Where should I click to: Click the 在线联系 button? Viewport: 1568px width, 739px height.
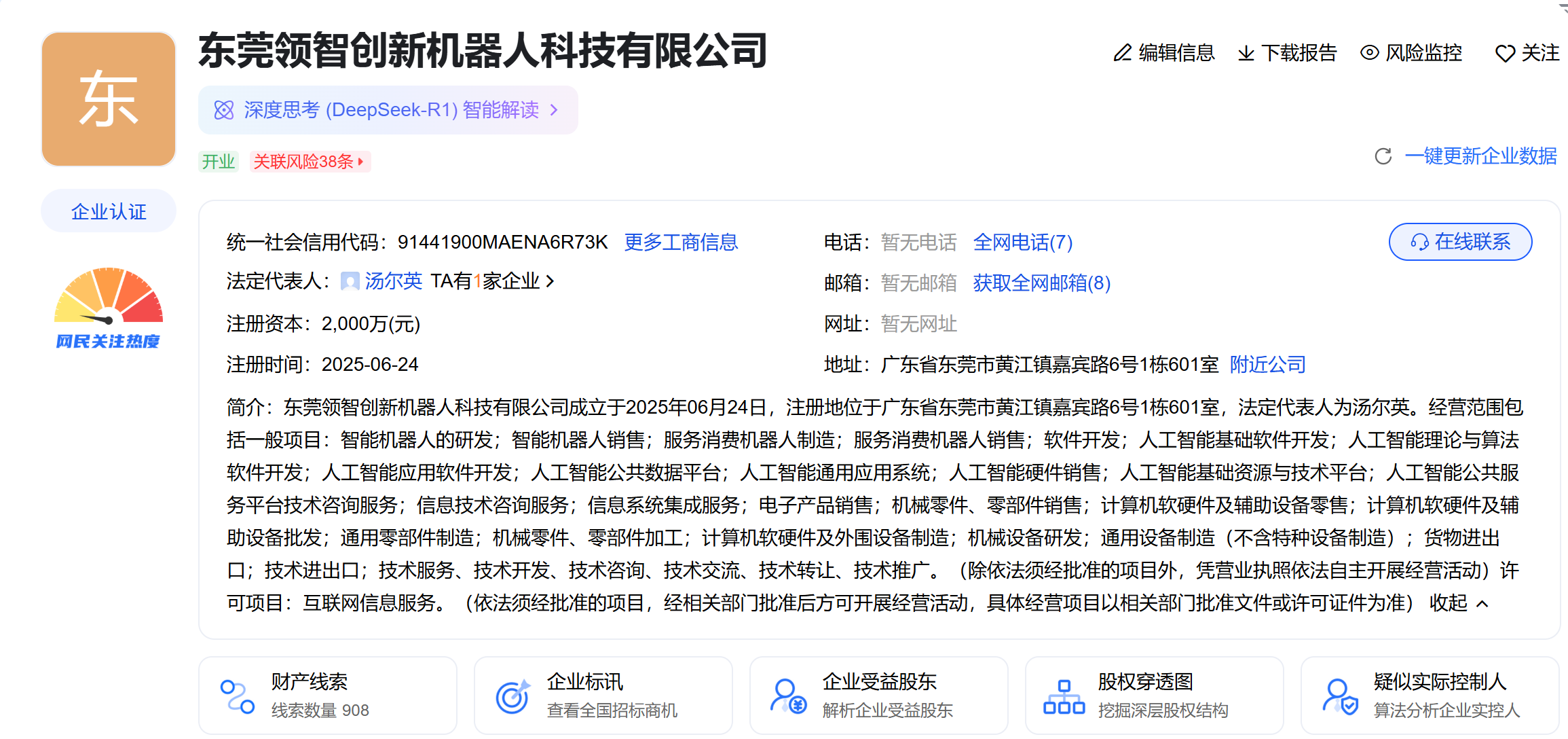click(x=1460, y=242)
